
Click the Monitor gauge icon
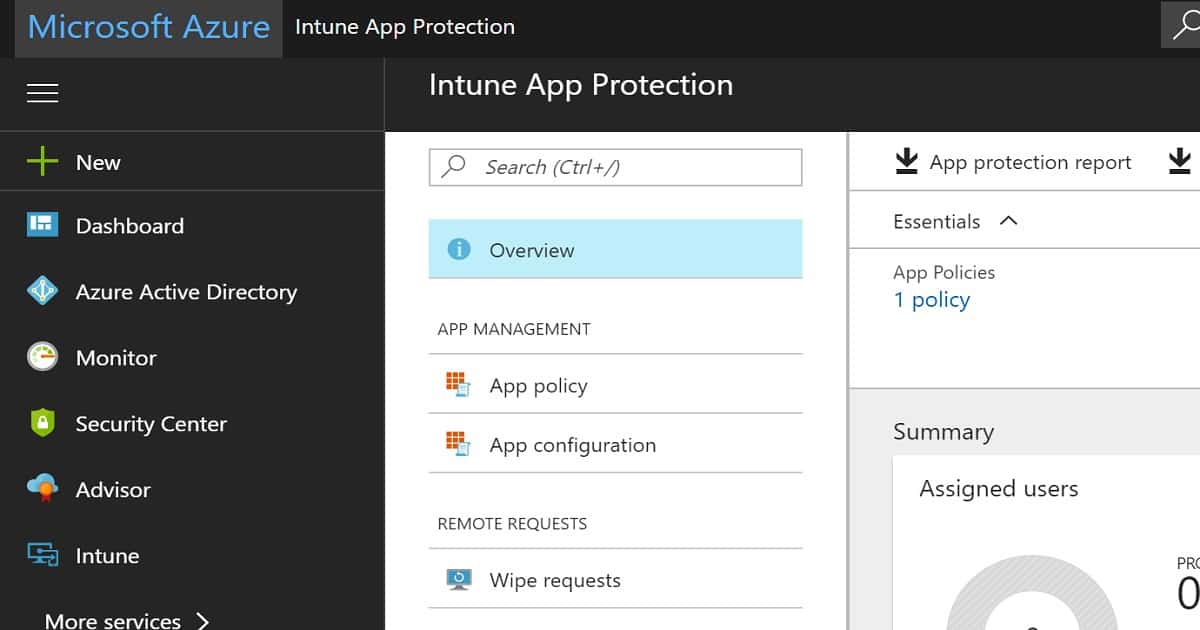42,357
